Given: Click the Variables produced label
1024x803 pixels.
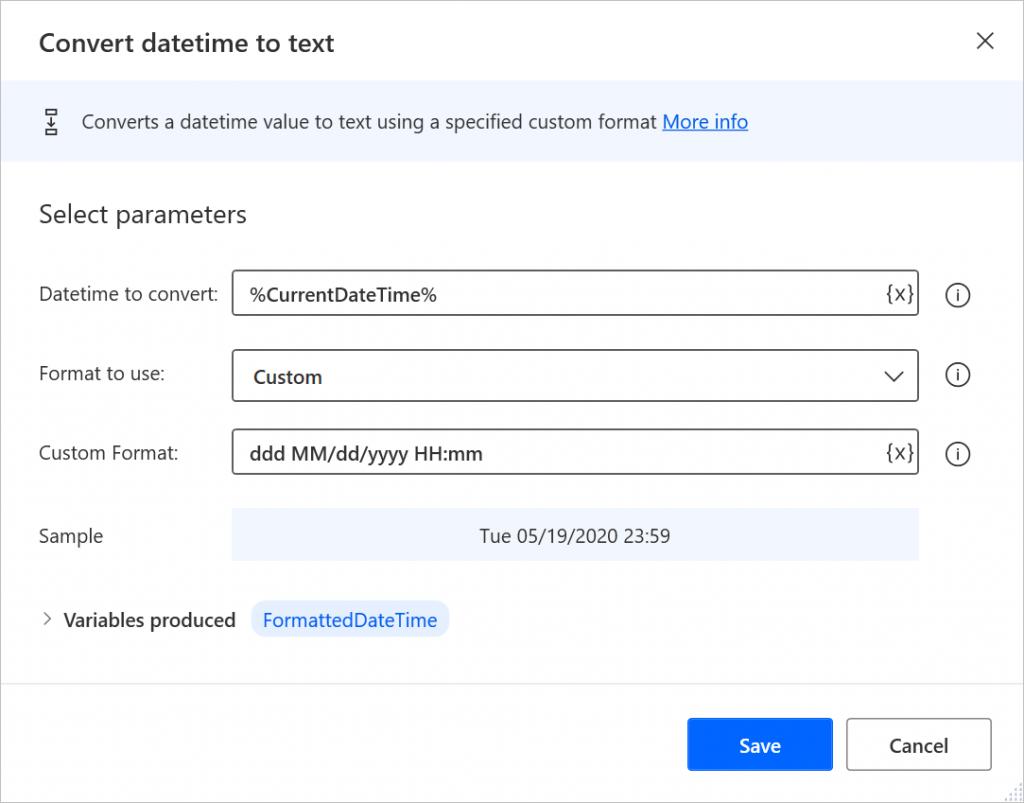Looking at the screenshot, I should (x=149, y=620).
